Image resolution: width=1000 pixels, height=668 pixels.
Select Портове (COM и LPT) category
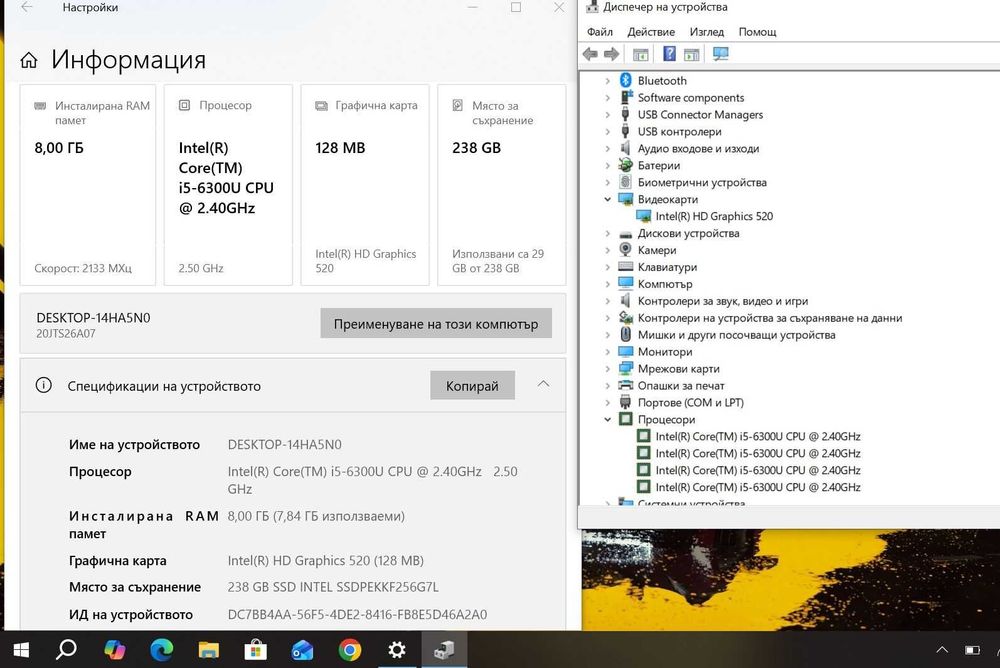[x=691, y=403]
